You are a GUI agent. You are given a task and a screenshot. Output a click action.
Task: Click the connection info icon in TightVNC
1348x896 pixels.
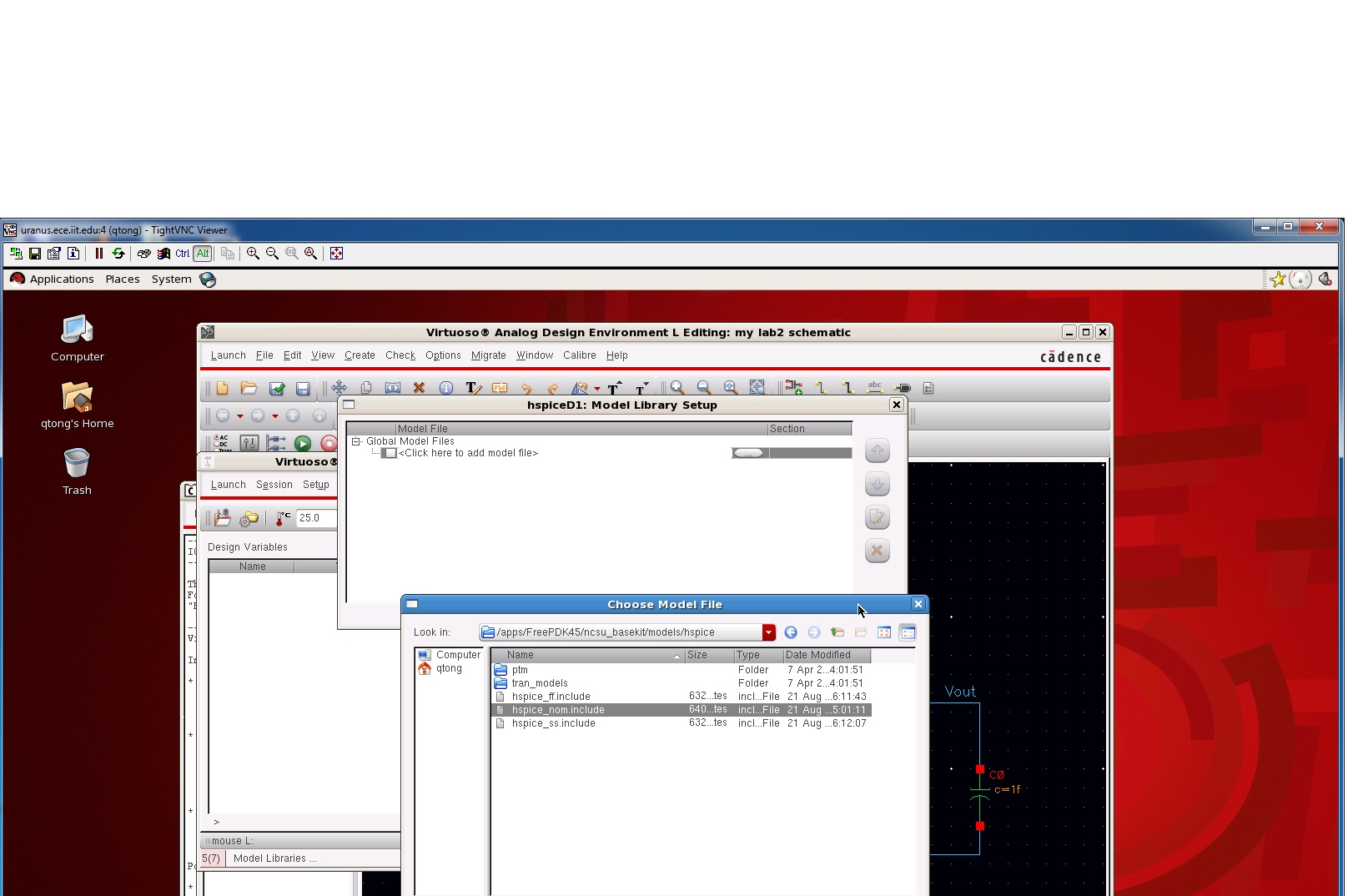pyautogui.click(x=73, y=254)
